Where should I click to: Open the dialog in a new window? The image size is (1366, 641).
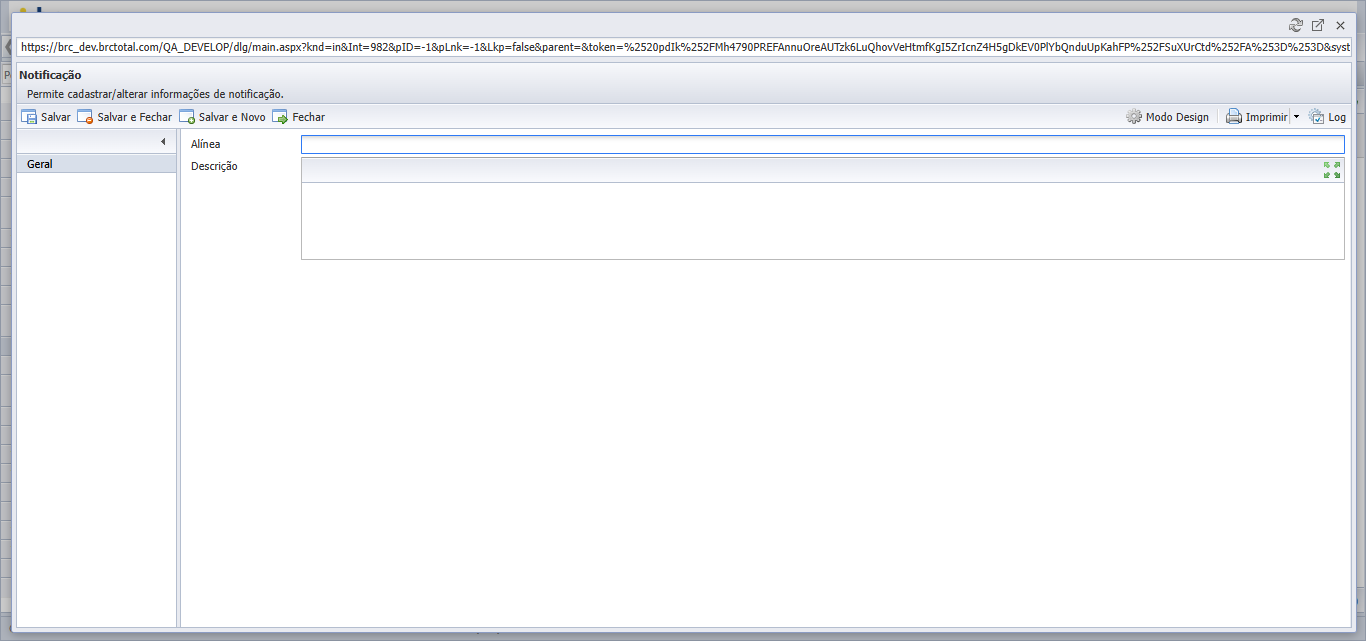[1318, 25]
